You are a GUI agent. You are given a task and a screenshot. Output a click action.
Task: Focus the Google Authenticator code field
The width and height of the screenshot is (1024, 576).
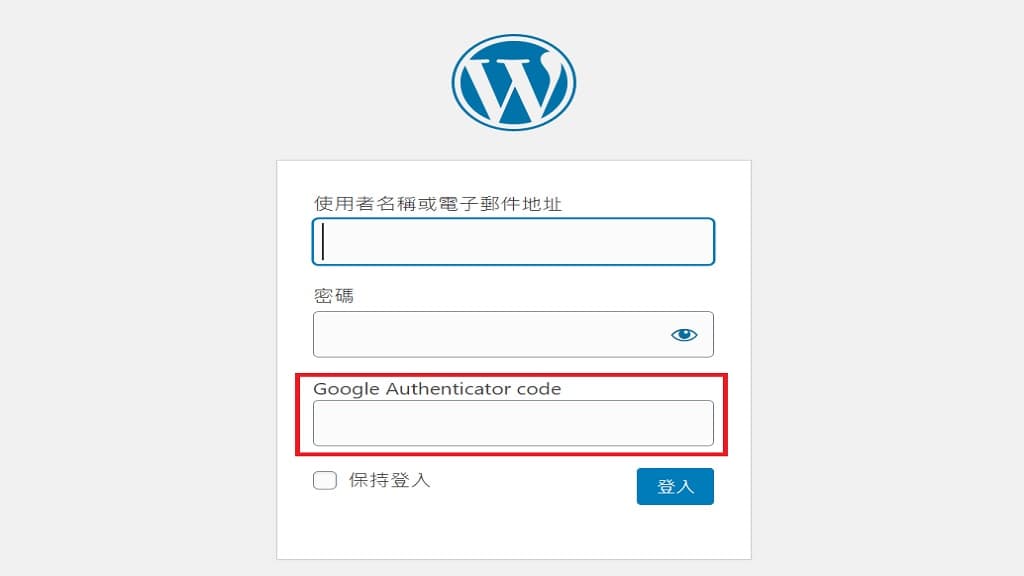(513, 423)
